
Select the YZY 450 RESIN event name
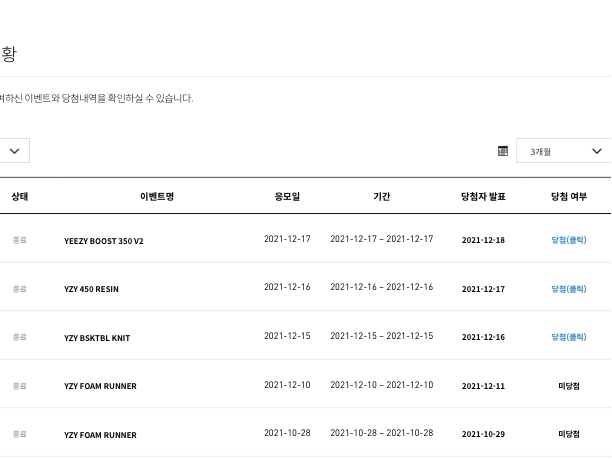click(91, 289)
